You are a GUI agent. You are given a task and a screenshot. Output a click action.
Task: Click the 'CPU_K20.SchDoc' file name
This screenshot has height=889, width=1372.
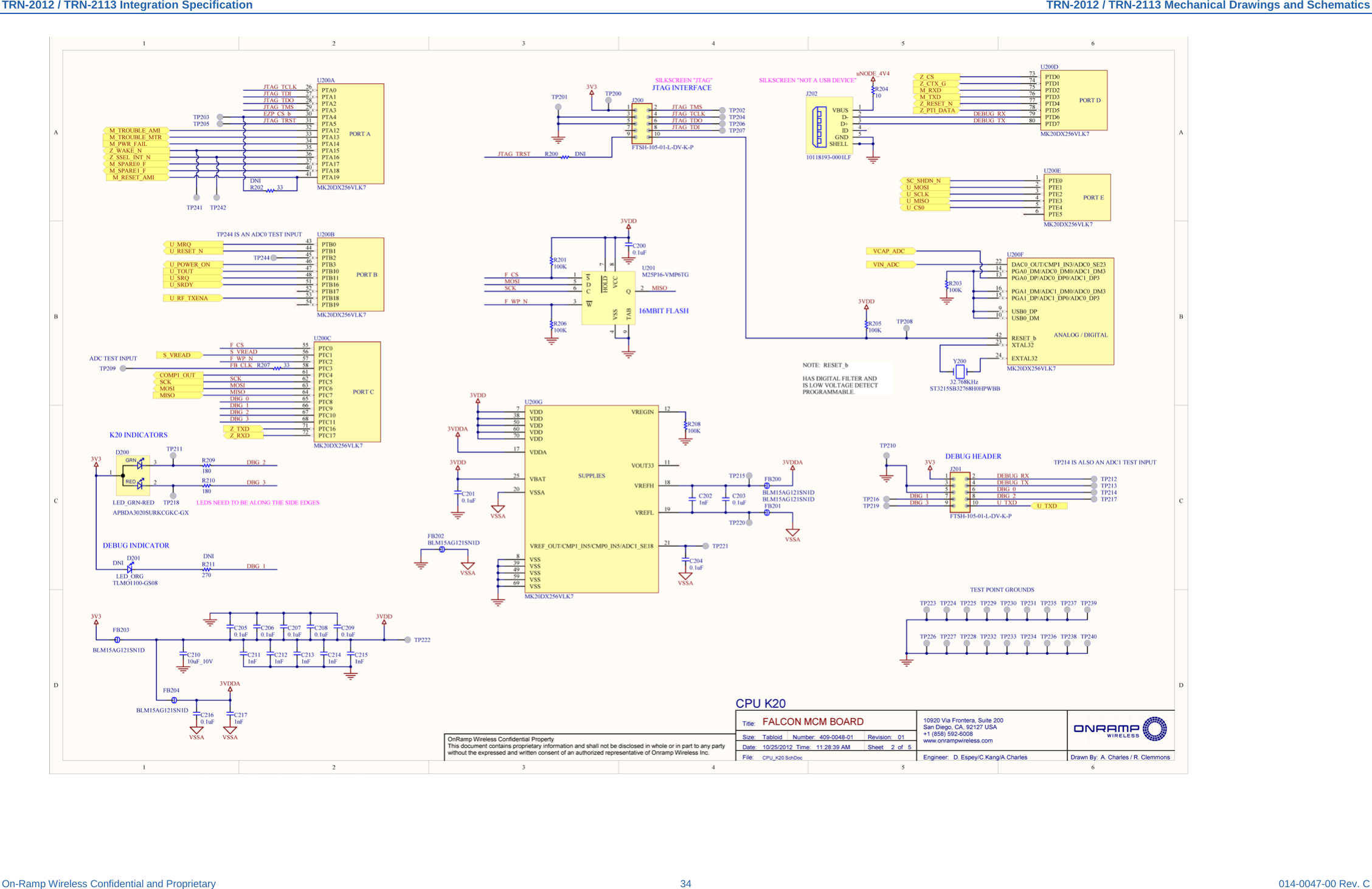pyautogui.click(x=782, y=758)
